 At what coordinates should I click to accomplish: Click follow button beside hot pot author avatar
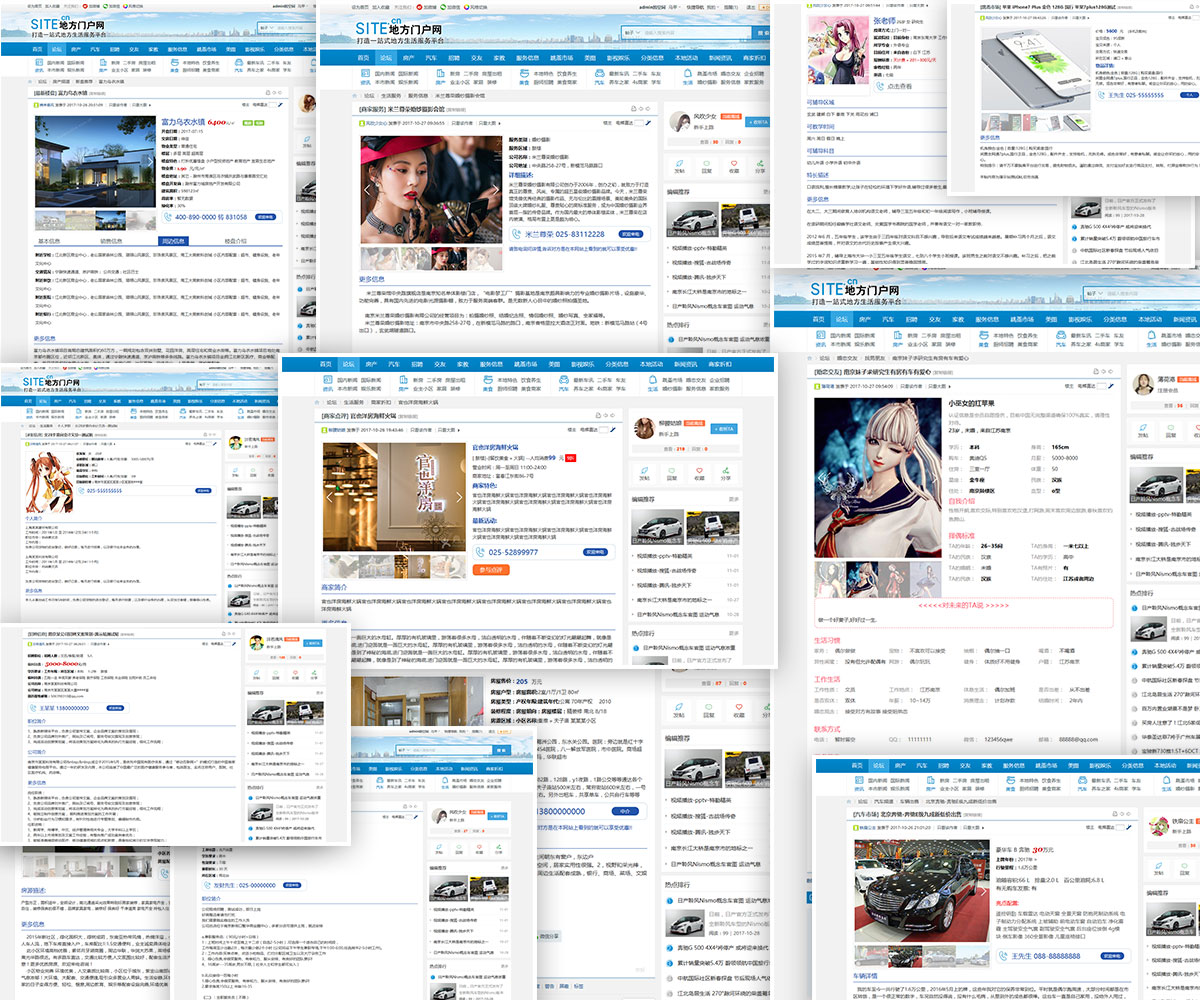click(725, 428)
